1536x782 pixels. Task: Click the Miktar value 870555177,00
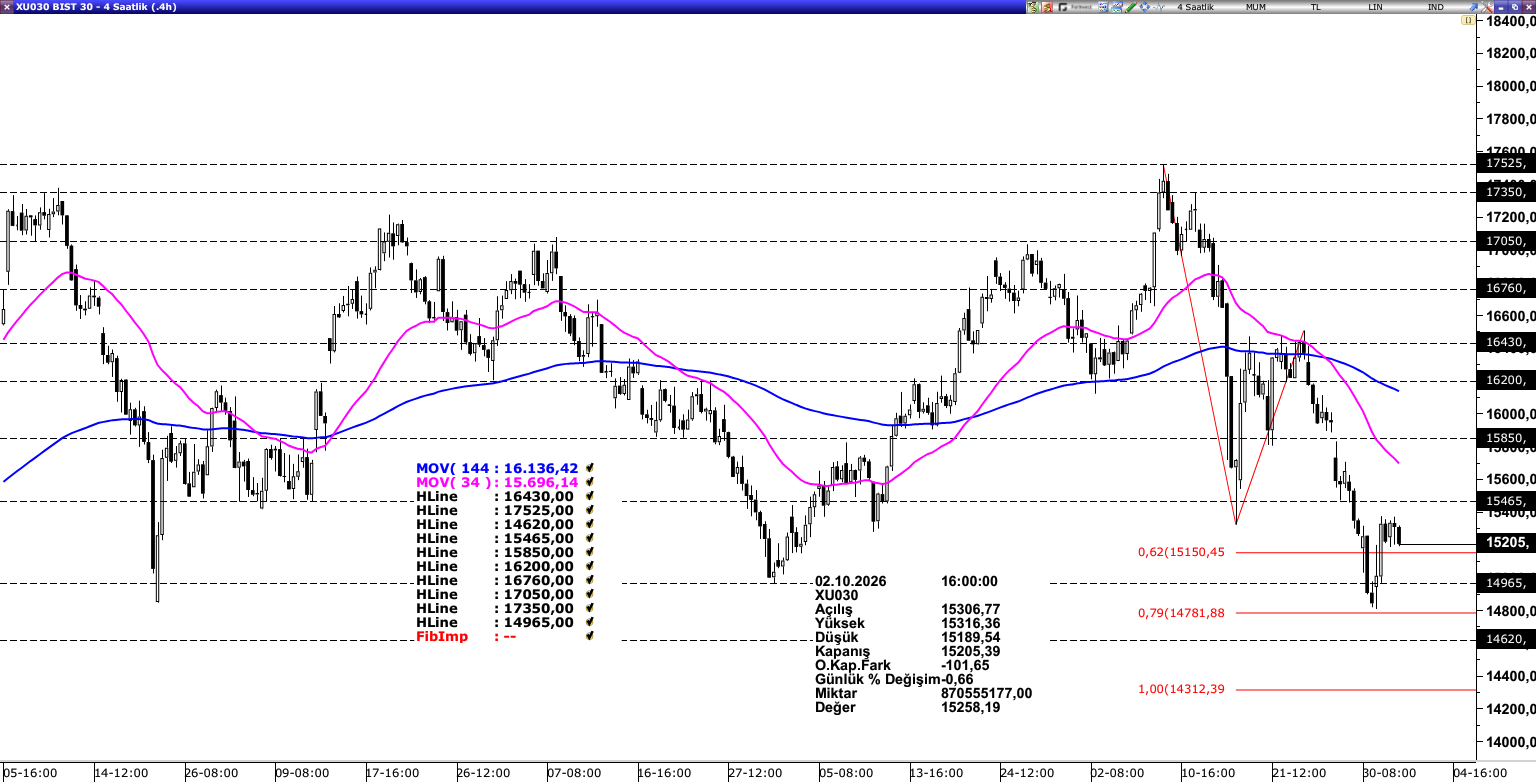tap(987, 693)
